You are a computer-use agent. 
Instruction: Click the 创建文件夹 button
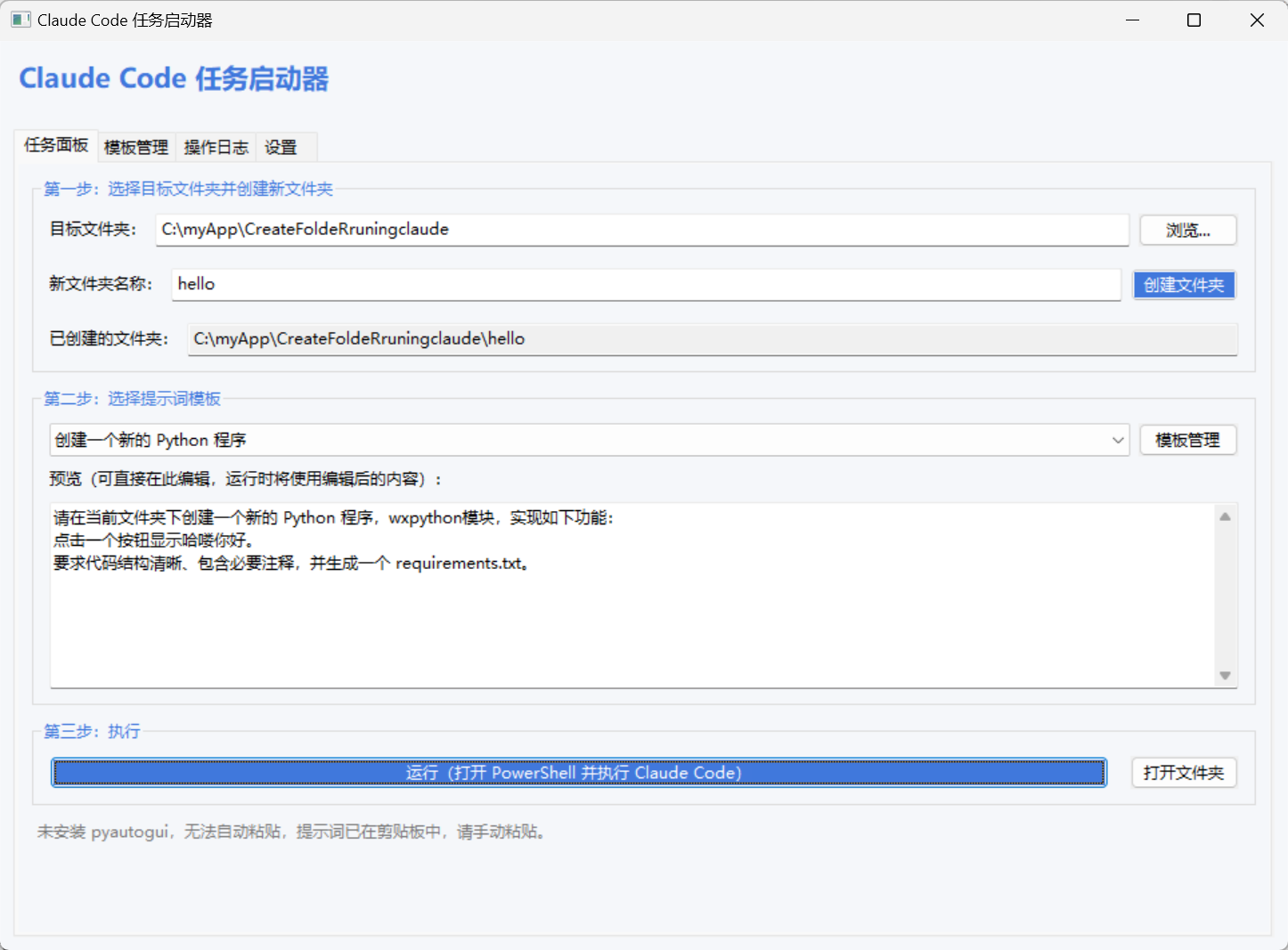[x=1184, y=285]
